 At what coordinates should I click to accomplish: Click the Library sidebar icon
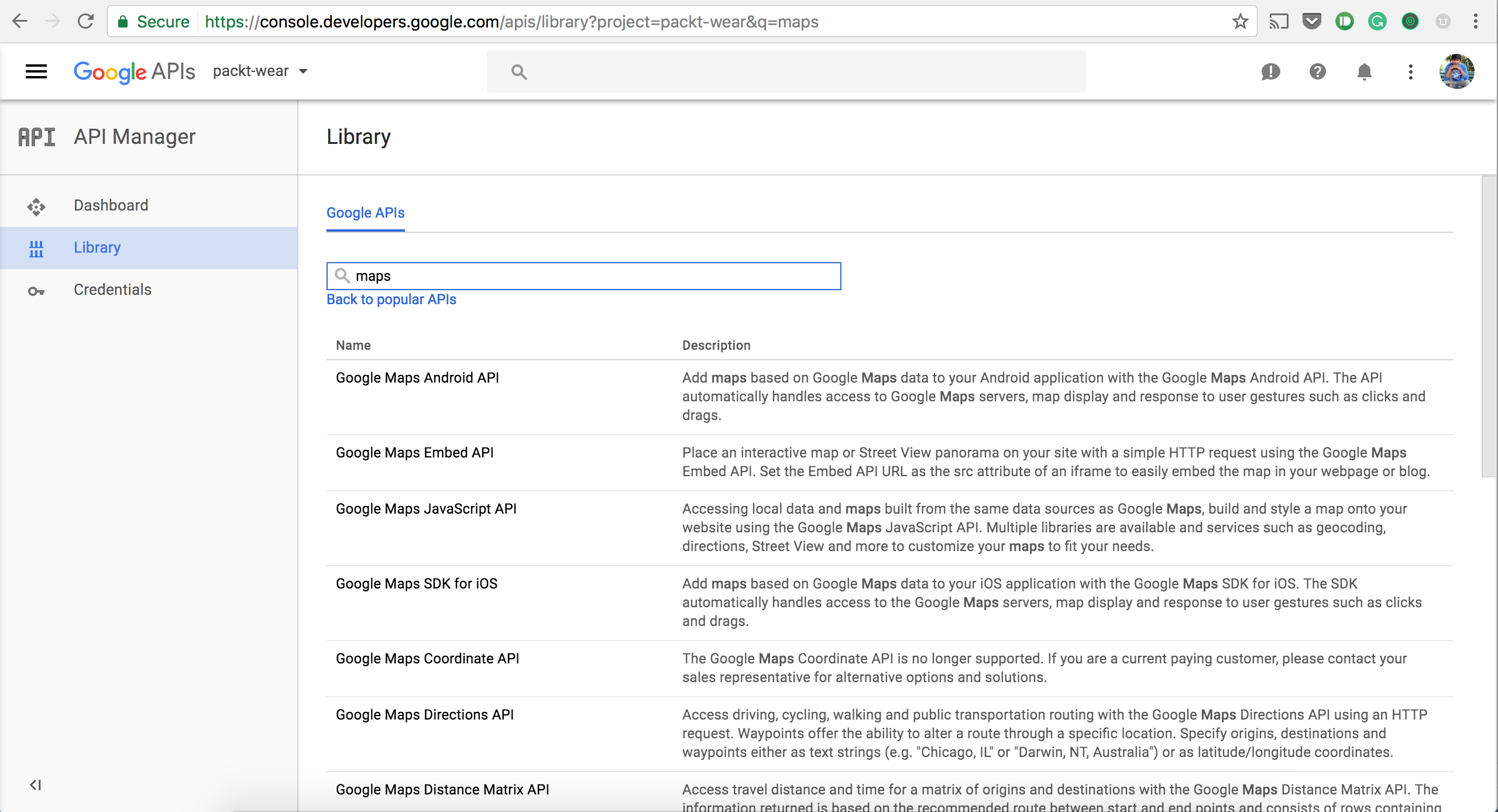click(36, 249)
